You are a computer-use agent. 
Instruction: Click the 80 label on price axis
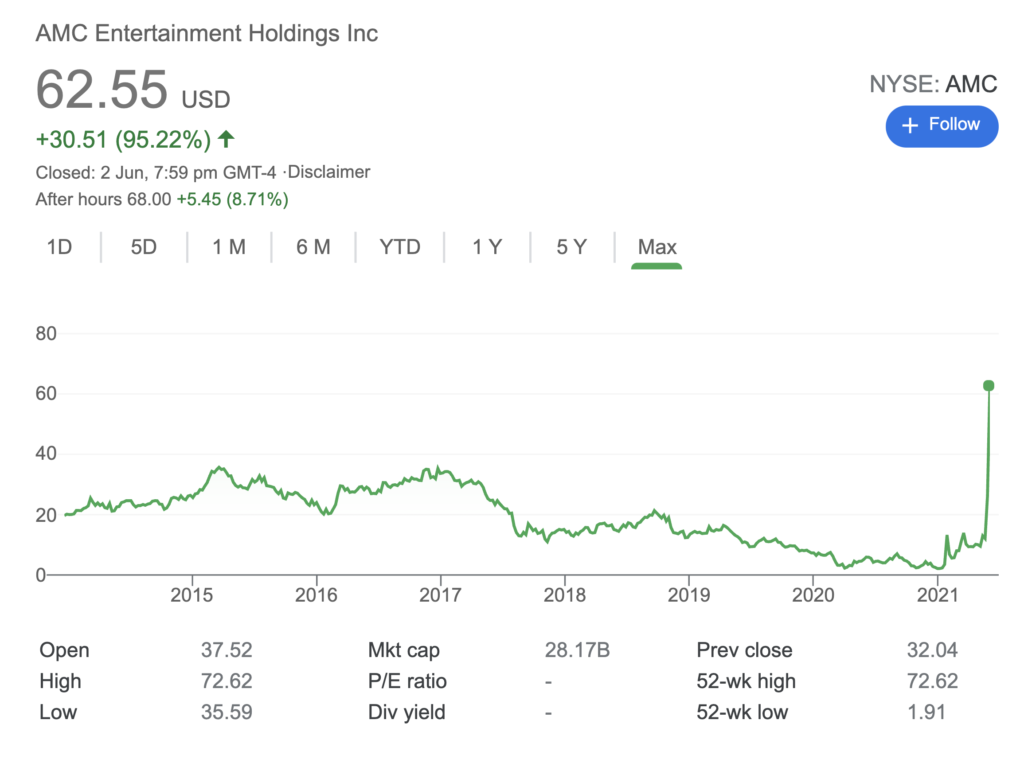[x=46, y=334]
